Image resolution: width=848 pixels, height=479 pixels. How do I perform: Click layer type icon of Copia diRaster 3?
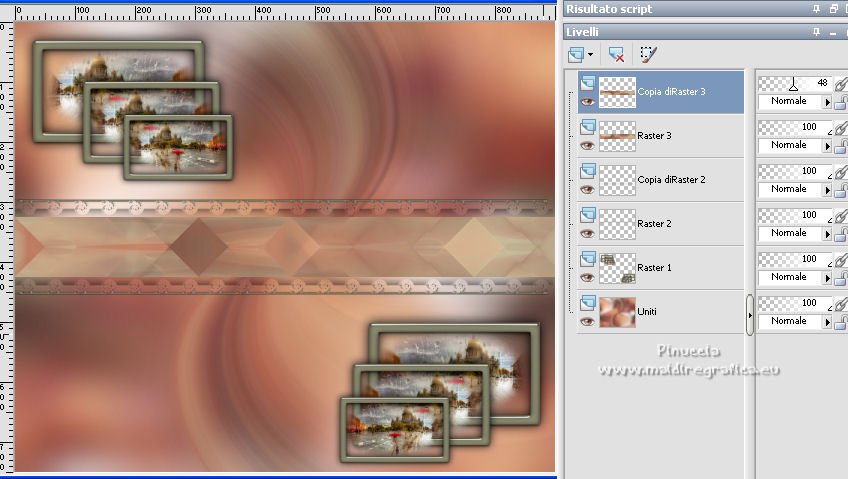[588, 83]
